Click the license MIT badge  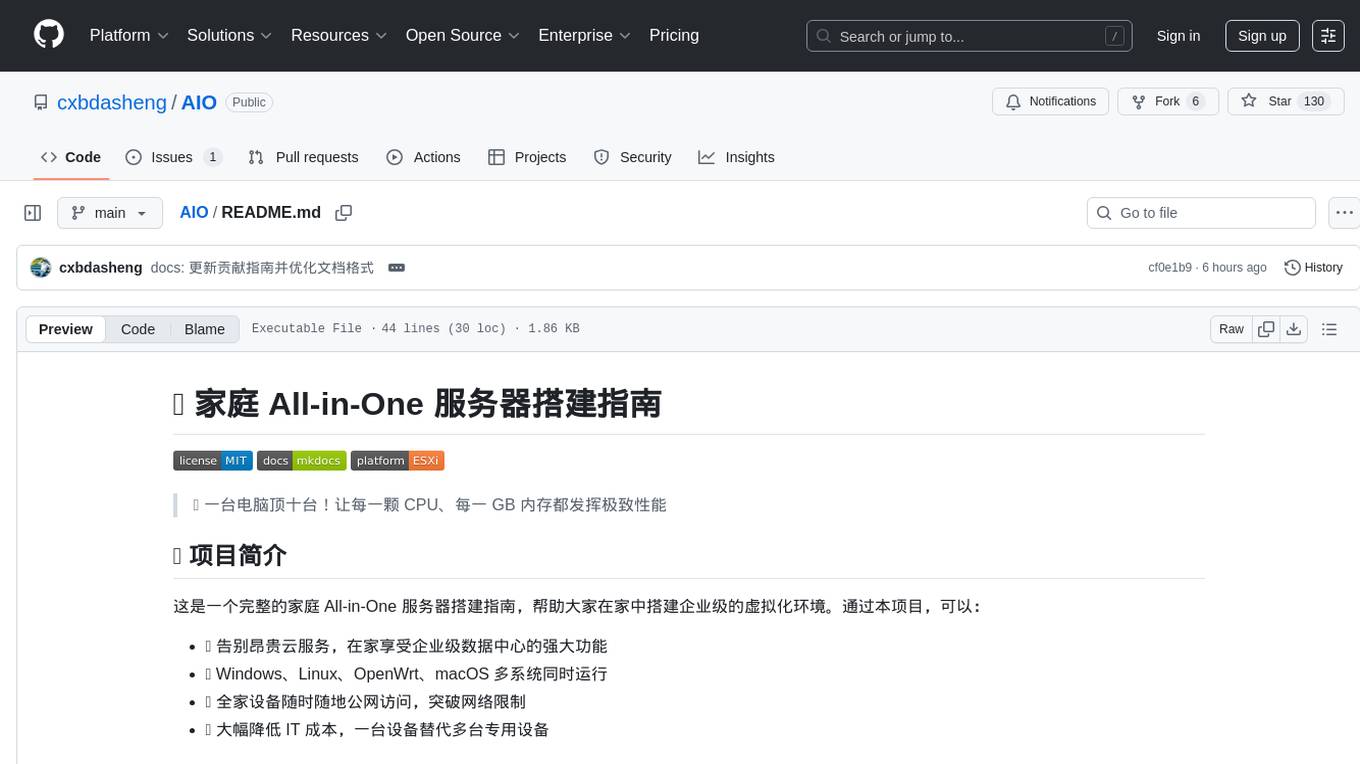pyautogui.click(x=213, y=461)
